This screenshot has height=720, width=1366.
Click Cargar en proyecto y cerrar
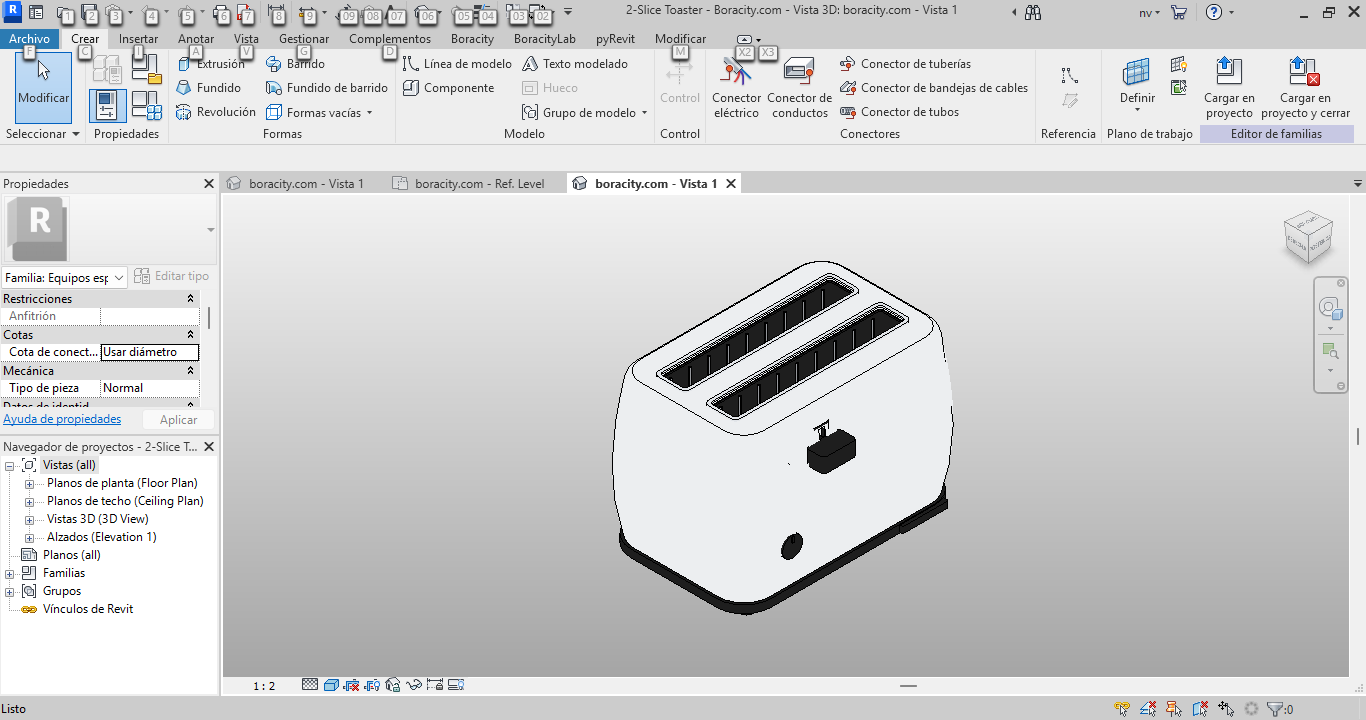[x=1305, y=86]
